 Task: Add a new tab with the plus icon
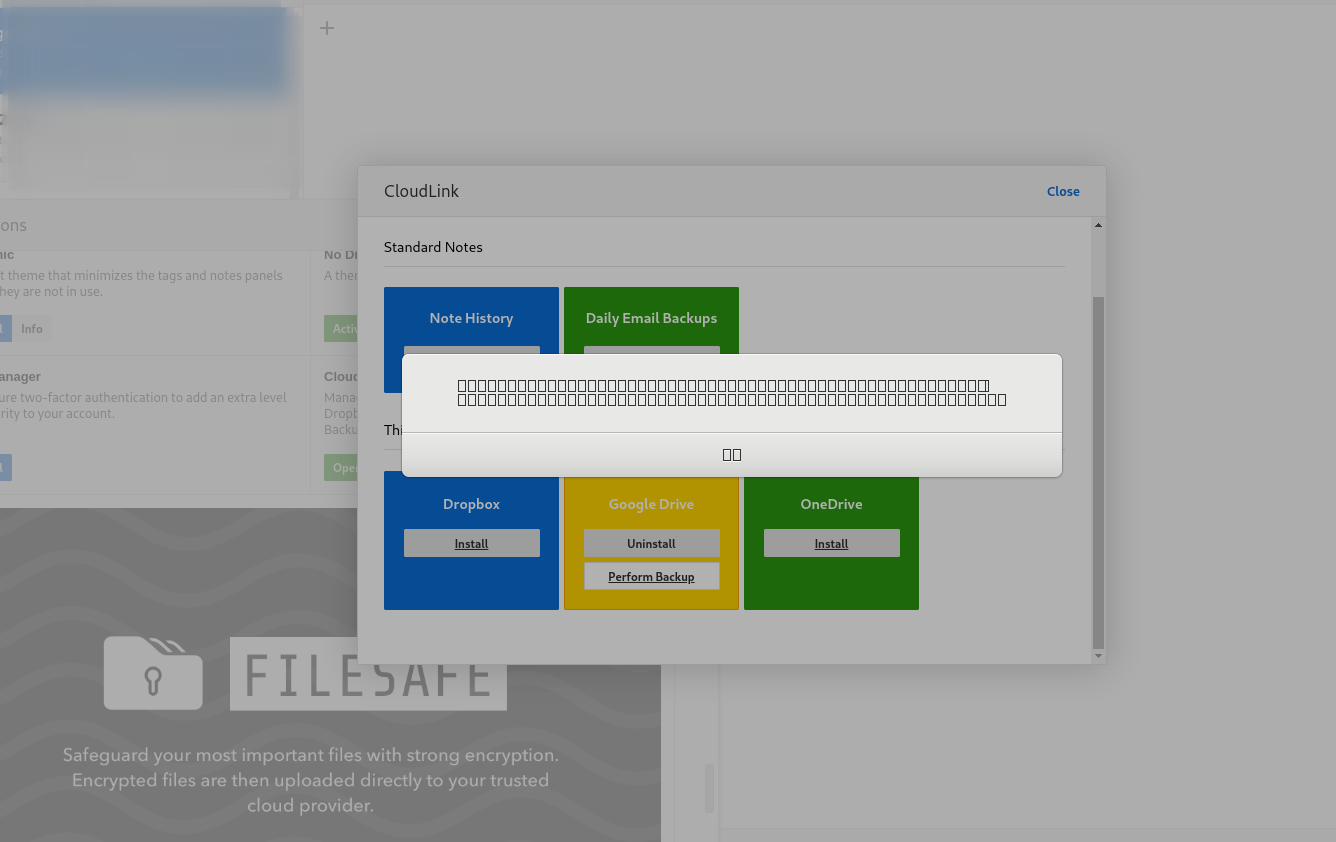point(326,28)
